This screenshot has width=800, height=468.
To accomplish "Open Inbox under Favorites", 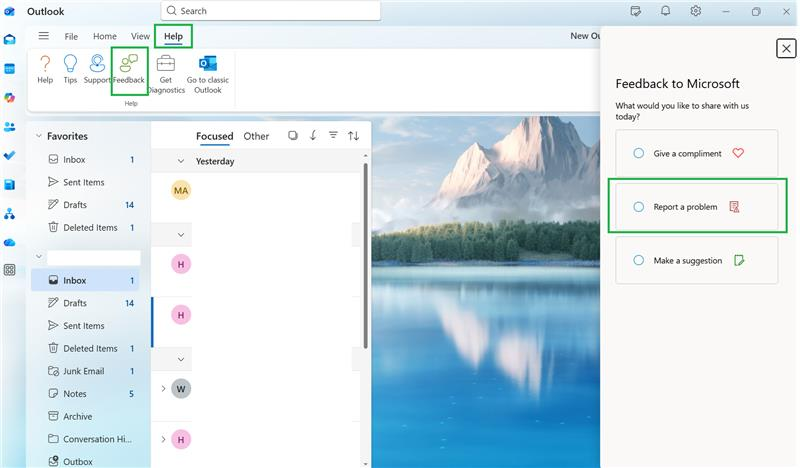I will (x=85, y=159).
